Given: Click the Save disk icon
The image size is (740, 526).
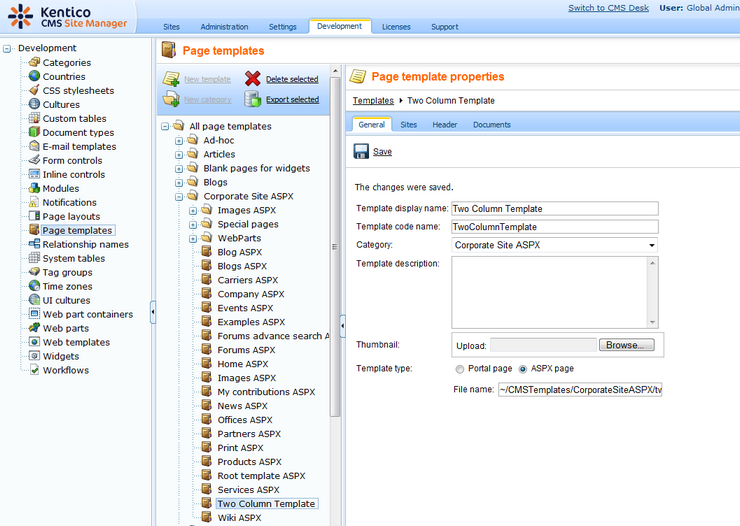Looking at the screenshot, I should [x=361, y=151].
